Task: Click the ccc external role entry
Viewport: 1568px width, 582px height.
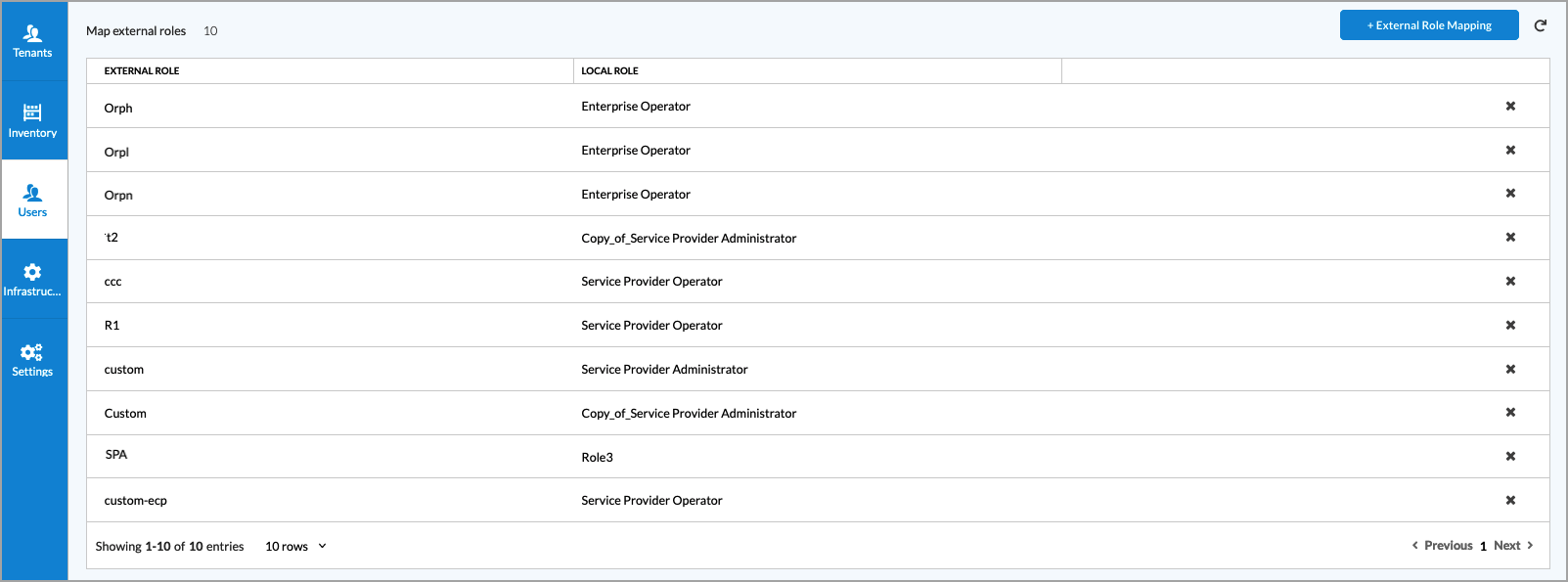Action: 112,282
